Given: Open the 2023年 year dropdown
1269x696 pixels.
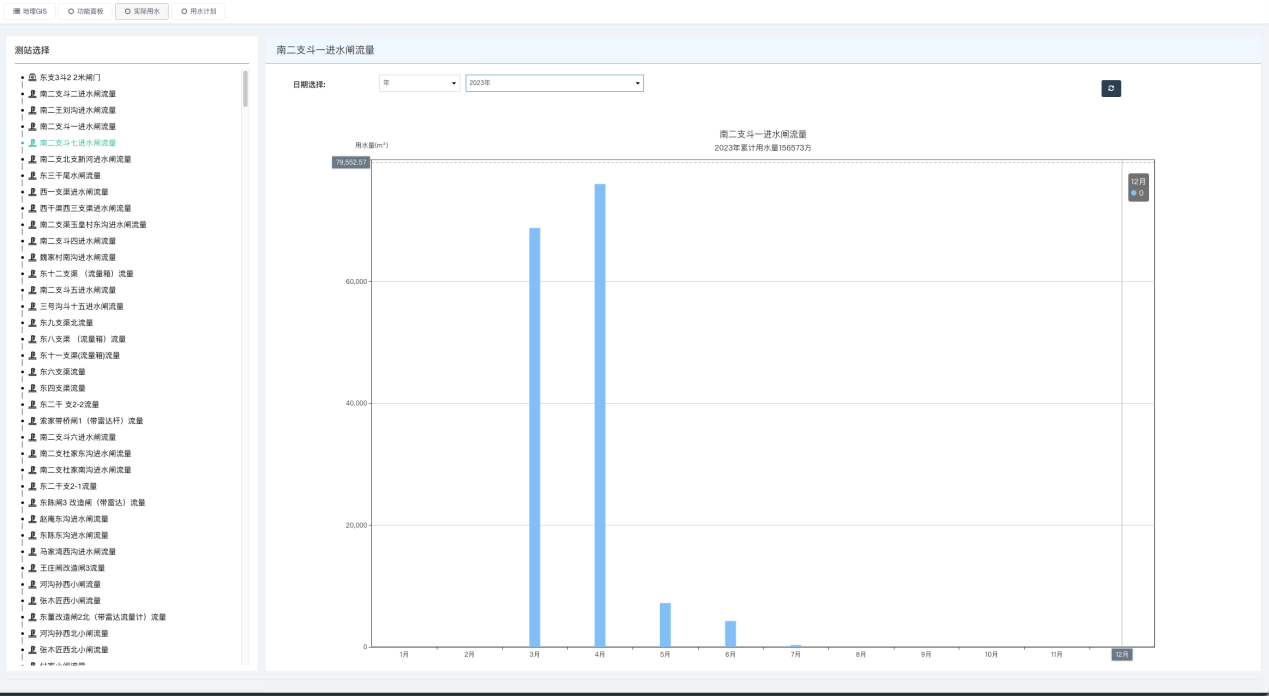Looking at the screenshot, I should (554, 83).
